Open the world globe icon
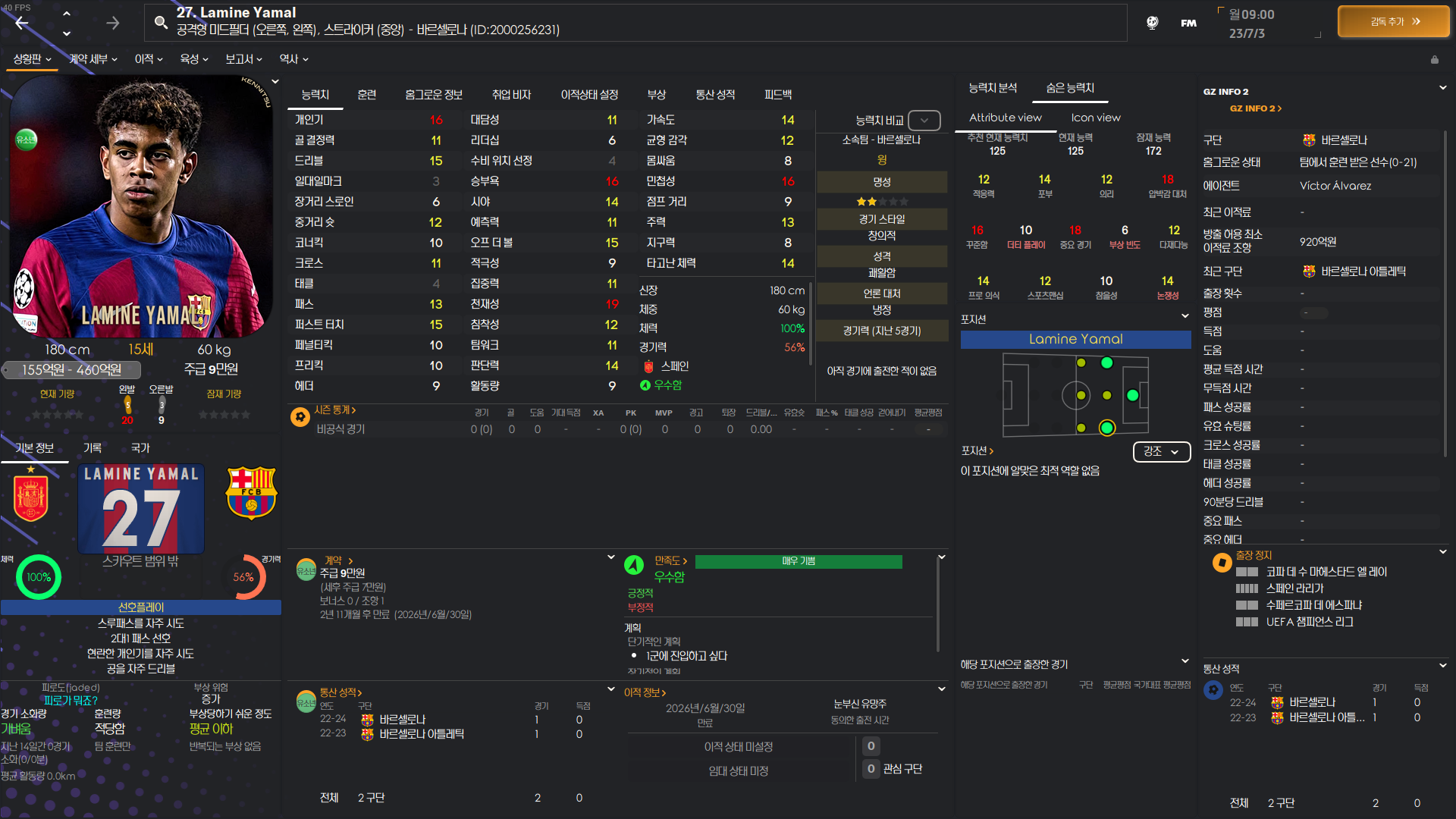This screenshot has height=819, width=1456. (1152, 23)
